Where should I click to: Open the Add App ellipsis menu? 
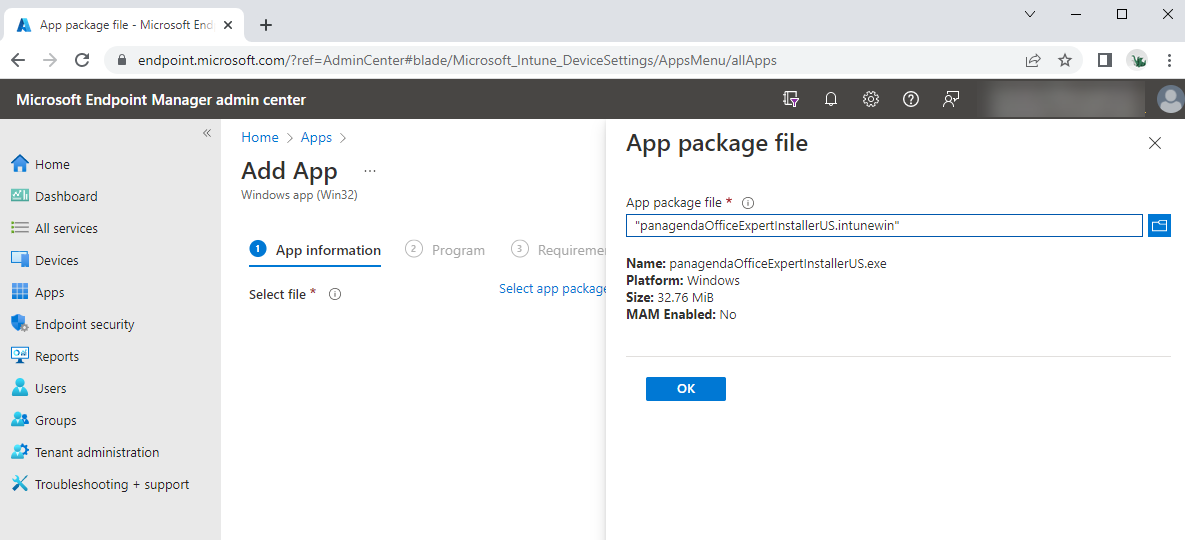(370, 171)
